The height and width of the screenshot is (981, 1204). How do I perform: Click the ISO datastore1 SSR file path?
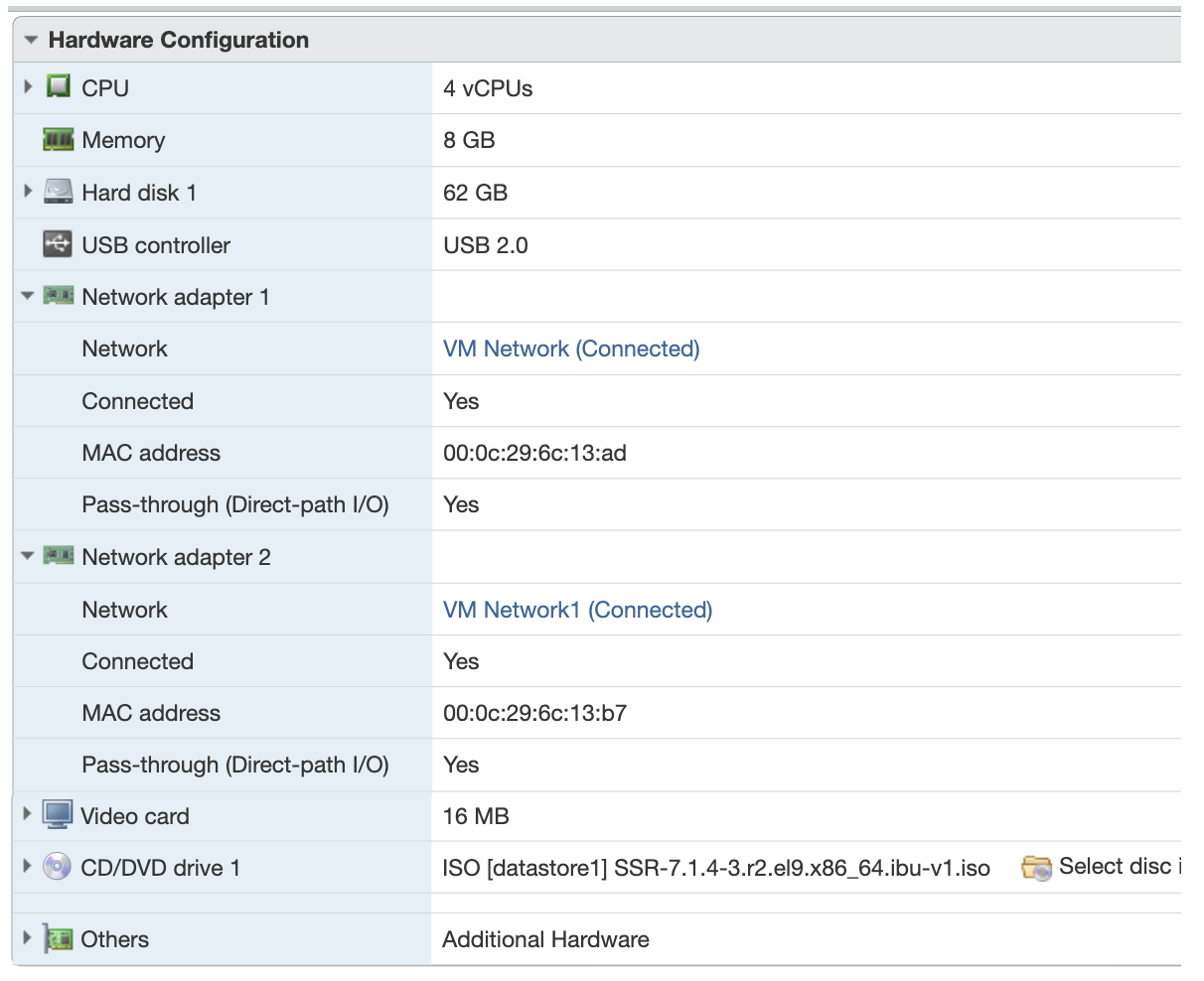pyautogui.click(x=716, y=868)
